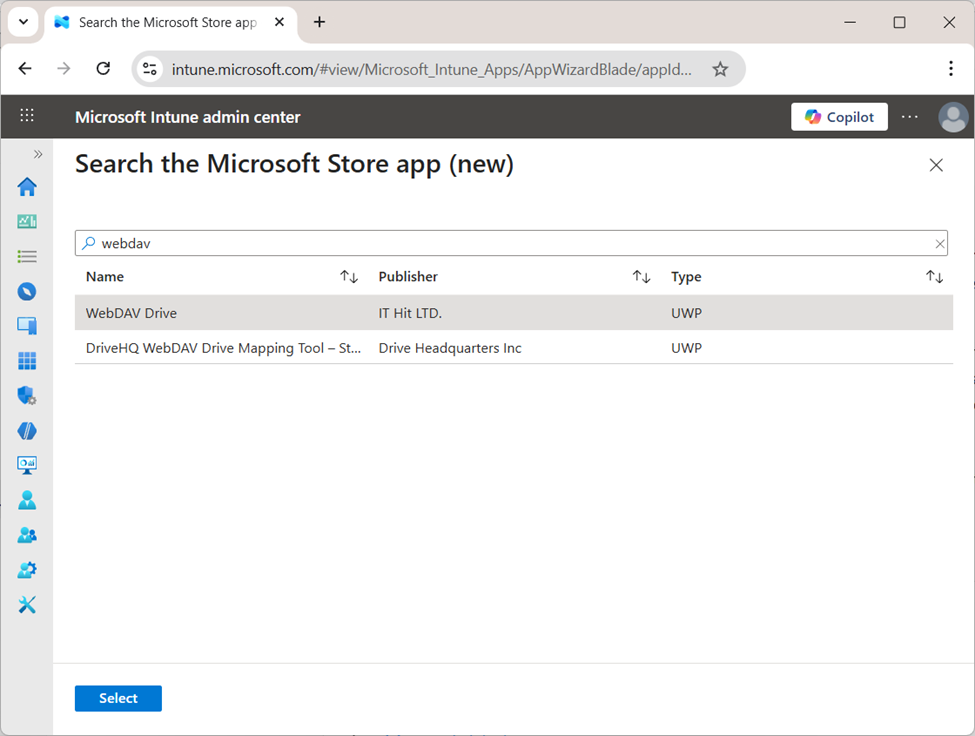The image size is (975, 736).
Task: Launch Copilot from the top bar
Action: 839,116
